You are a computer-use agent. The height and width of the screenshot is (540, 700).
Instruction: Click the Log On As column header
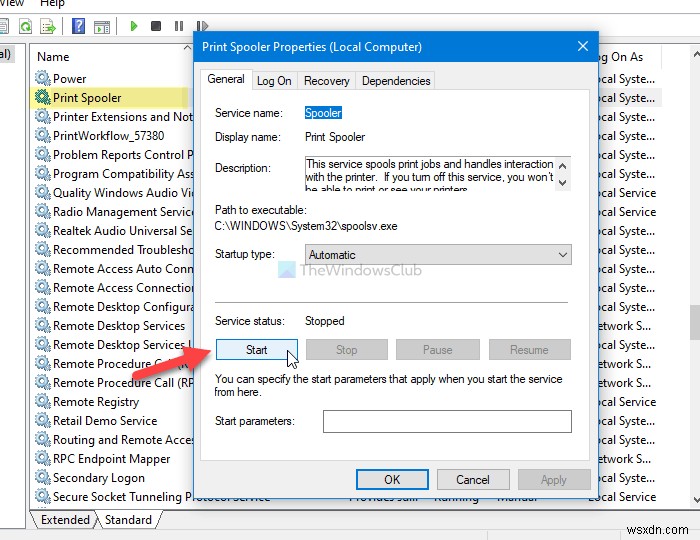(x=629, y=57)
